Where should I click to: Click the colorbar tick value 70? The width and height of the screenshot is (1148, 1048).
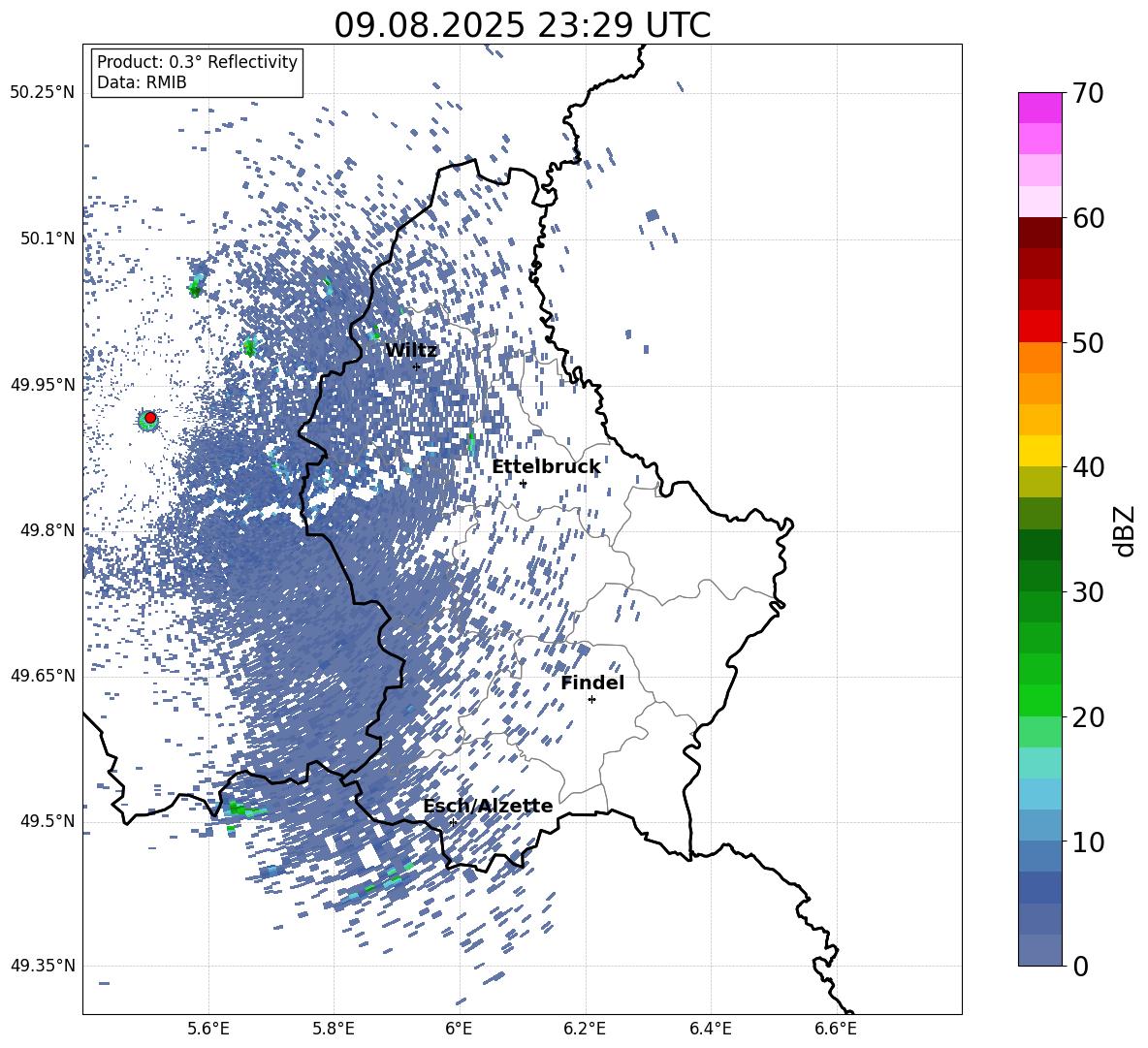[x=1088, y=94]
